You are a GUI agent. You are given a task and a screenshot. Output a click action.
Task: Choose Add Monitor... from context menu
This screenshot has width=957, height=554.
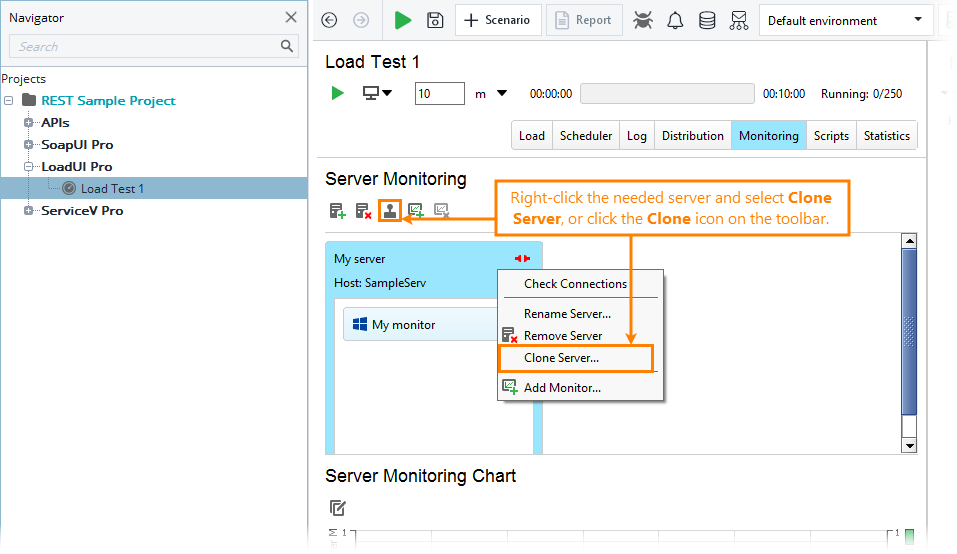click(x=580, y=387)
